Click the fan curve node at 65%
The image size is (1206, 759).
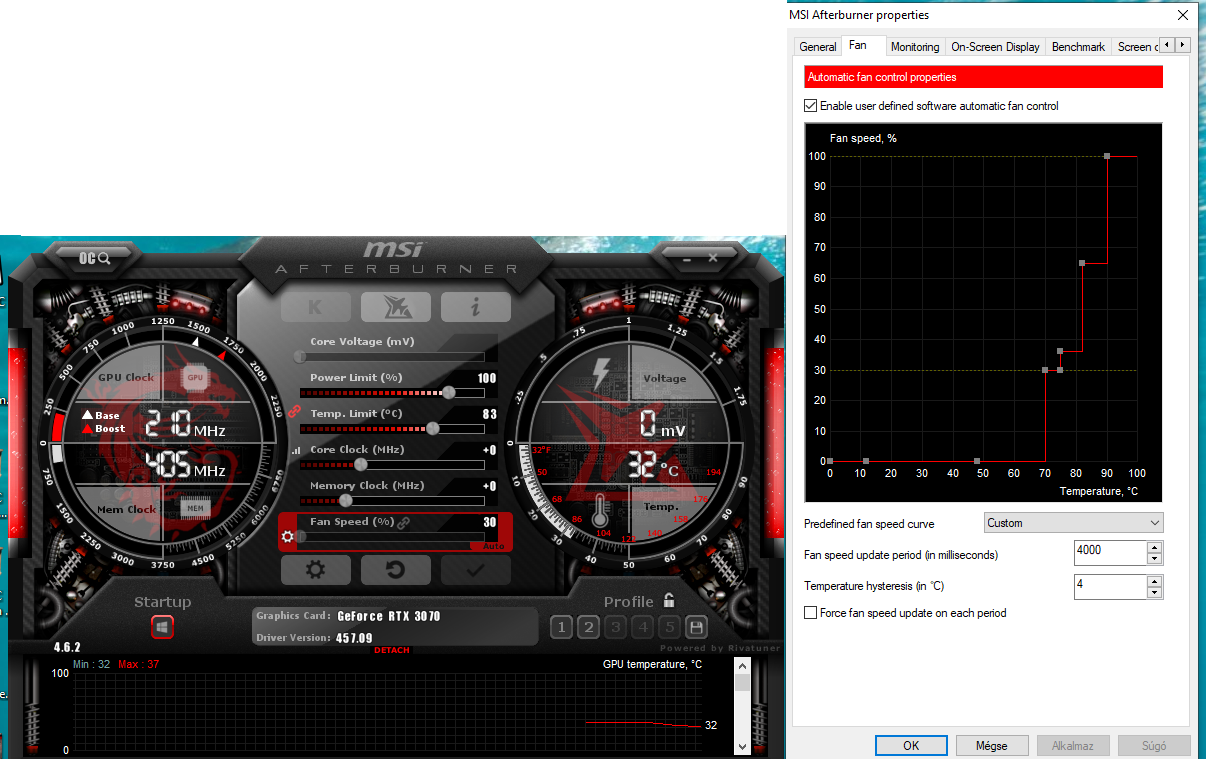pos(1082,263)
